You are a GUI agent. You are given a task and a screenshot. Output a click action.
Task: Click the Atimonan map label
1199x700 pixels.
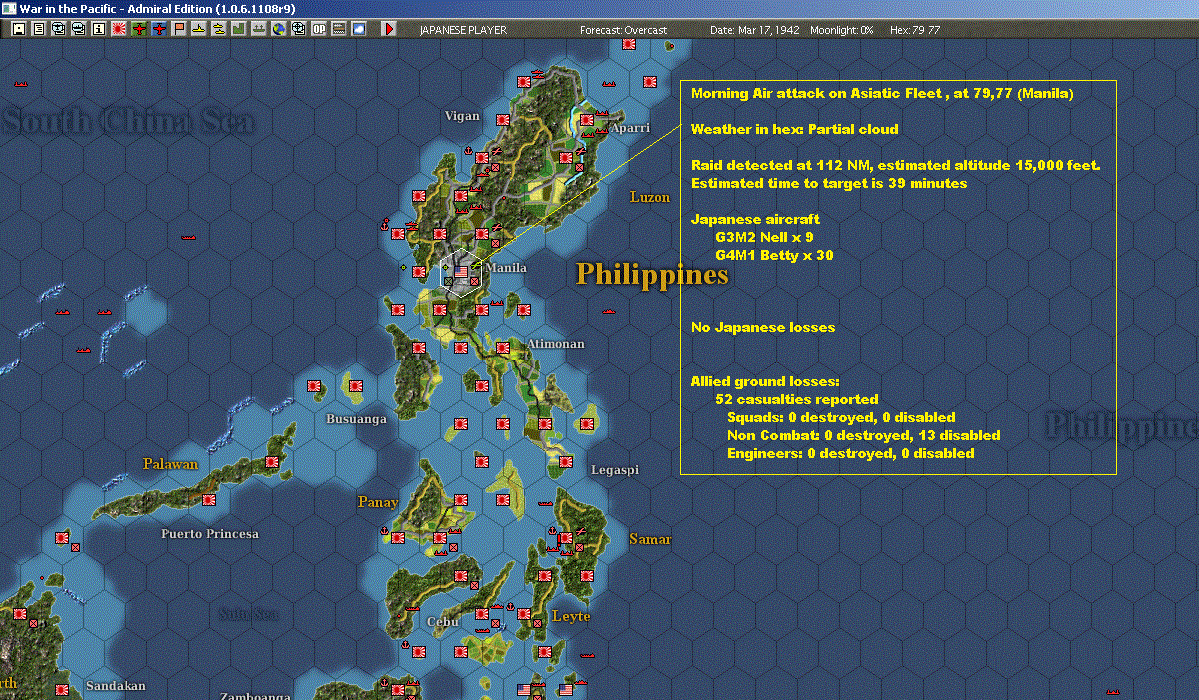point(555,344)
